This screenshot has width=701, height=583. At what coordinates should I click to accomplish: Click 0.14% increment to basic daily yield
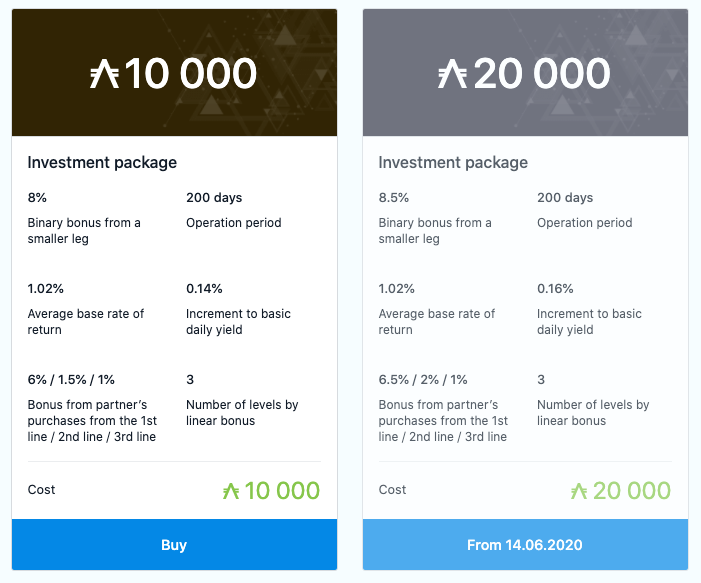pyautogui.click(x=204, y=289)
